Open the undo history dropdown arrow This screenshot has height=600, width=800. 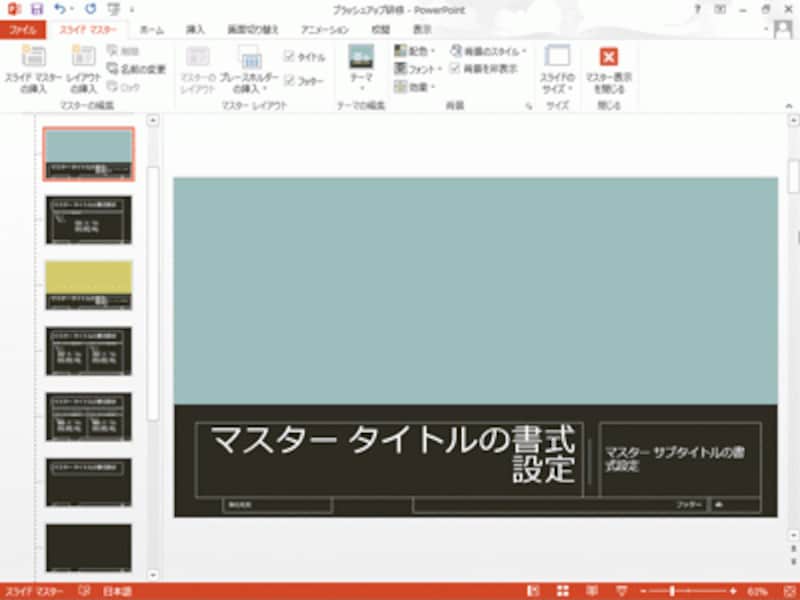tap(72, 9)
